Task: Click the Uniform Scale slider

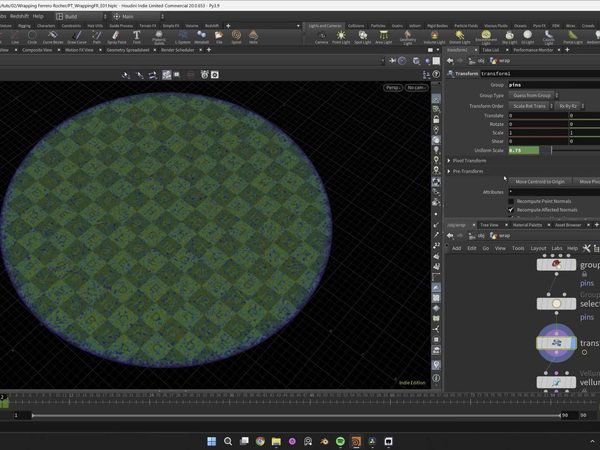Action: click(550, 150)
